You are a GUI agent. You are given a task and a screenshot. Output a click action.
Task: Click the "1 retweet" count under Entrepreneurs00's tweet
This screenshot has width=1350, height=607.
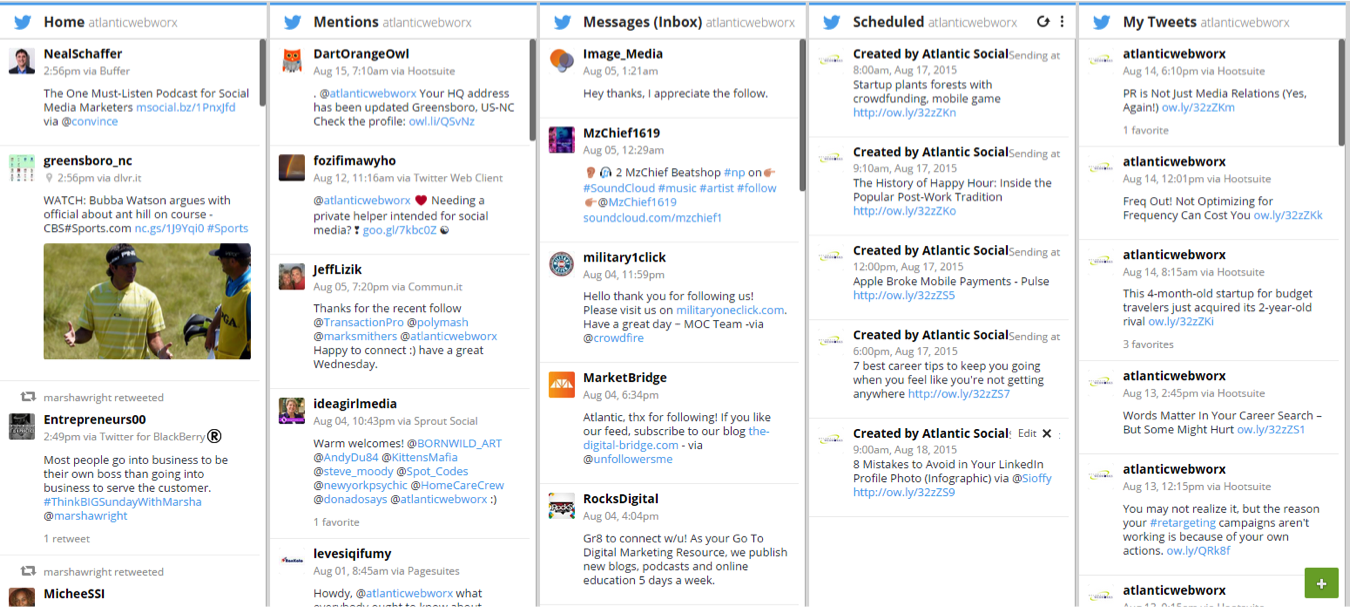point(66,538)
